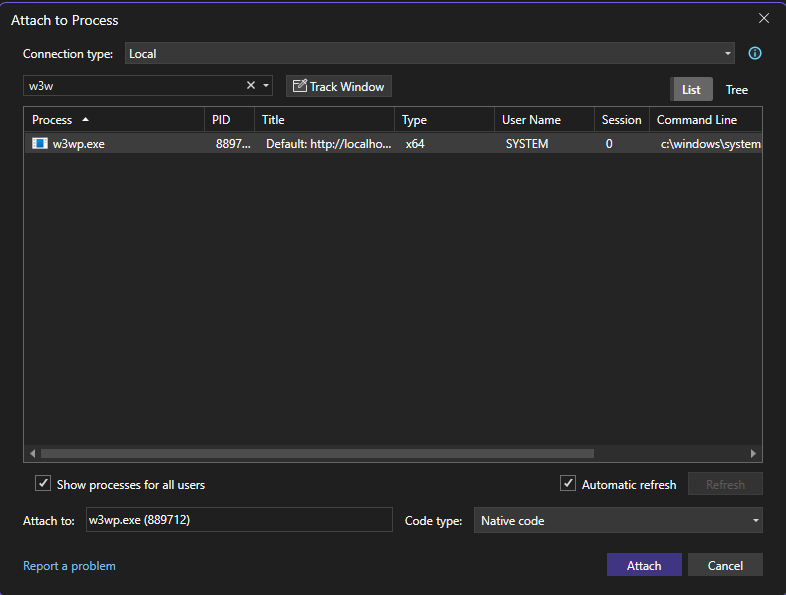This screenshot has height=595, width=786.
Task: Click the connection type info icon
Action: [755, 54]
